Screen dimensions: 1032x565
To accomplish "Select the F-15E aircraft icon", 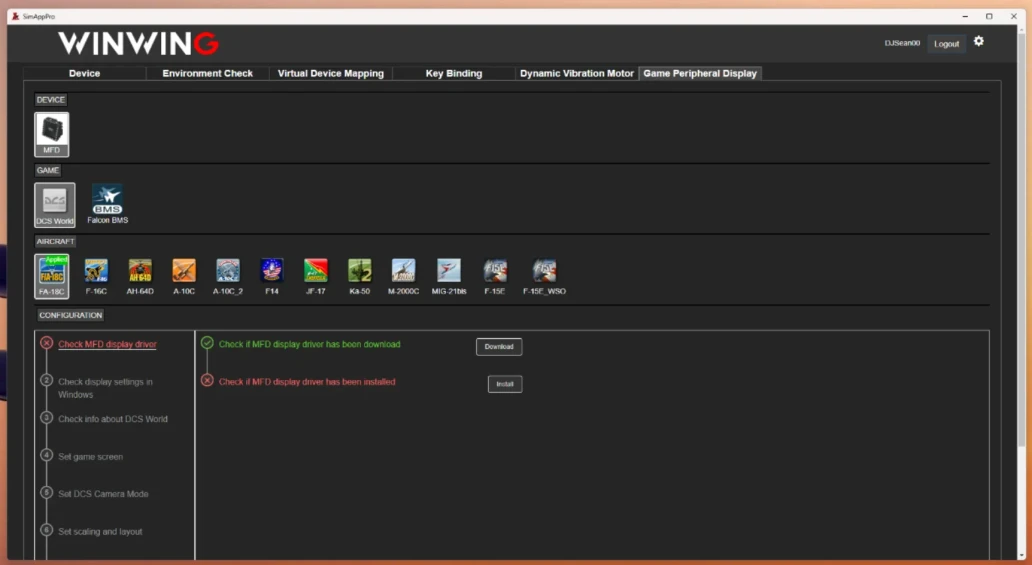I will pos(495,276).
